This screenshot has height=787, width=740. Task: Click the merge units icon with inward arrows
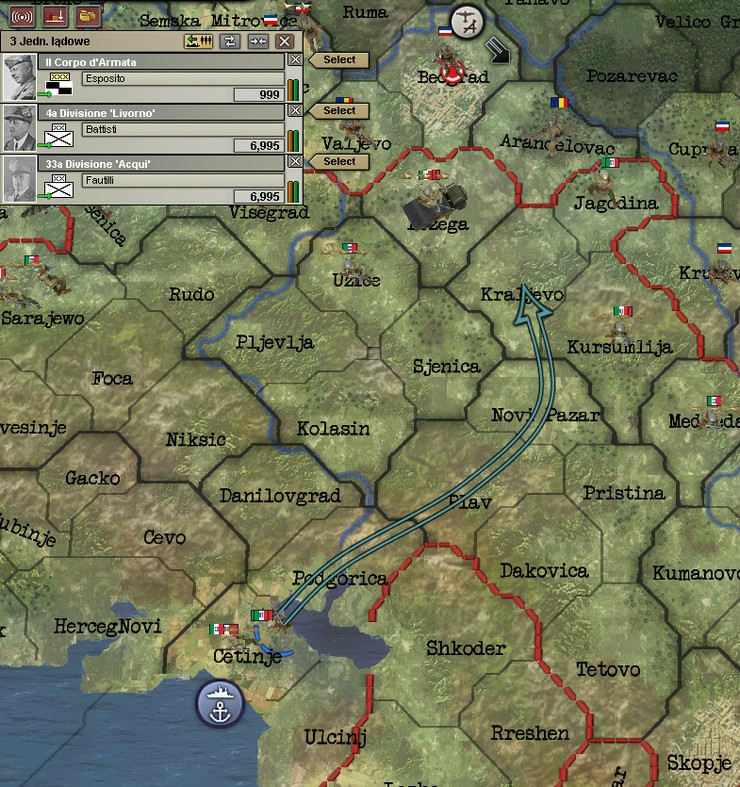(258, 41)
